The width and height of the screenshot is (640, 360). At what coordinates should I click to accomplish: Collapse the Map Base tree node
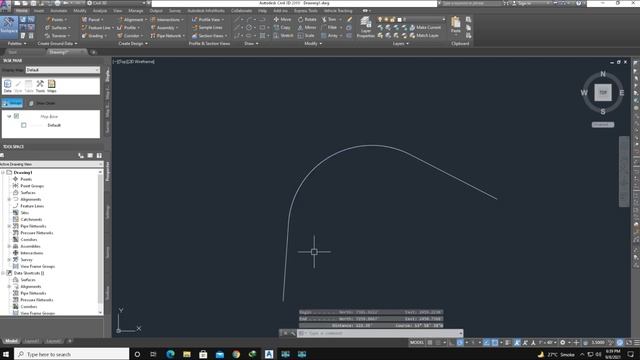9,116
